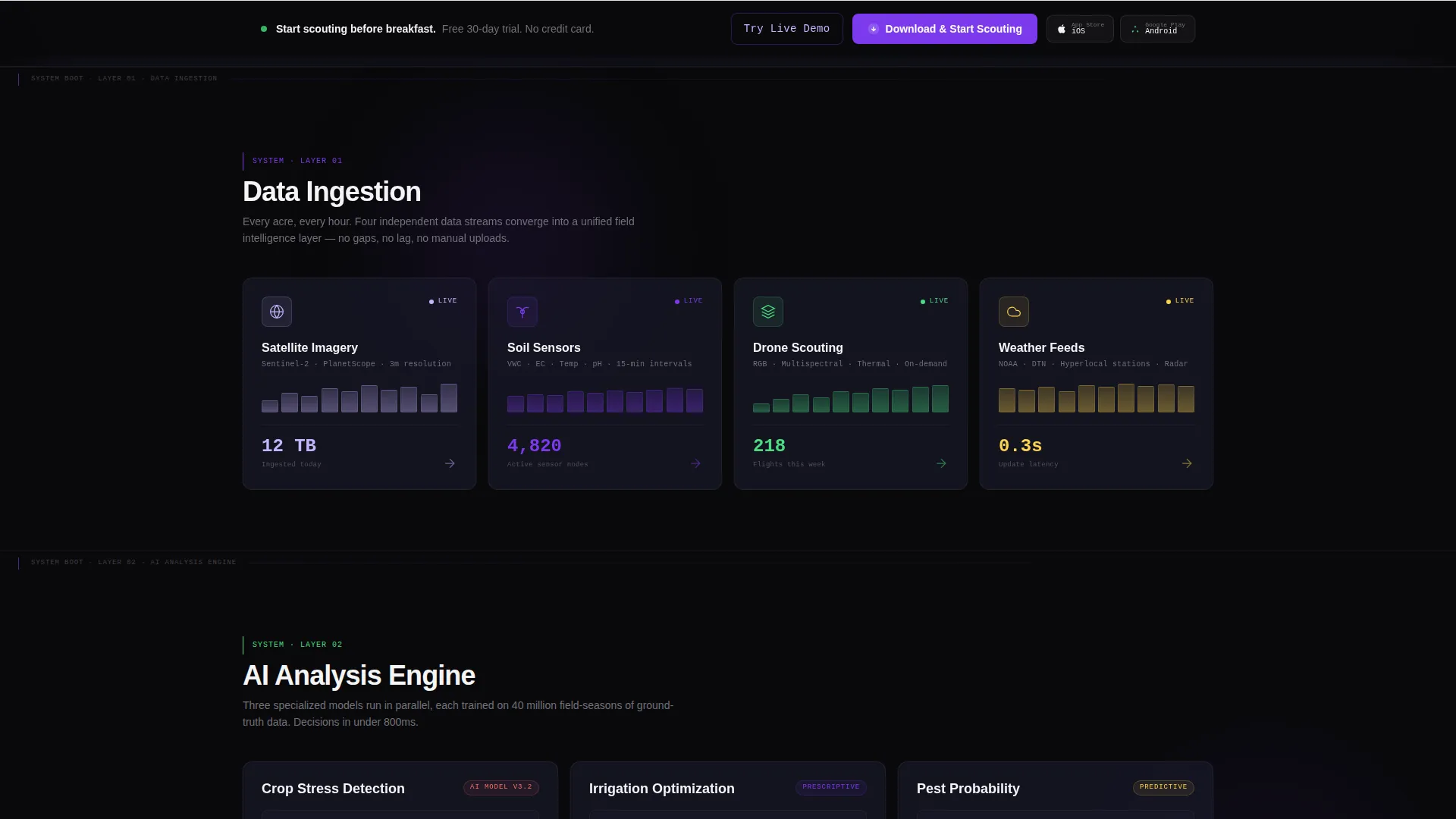Click Try Live Demo button
Screen dimensions: 1456x819
[786, 29]
